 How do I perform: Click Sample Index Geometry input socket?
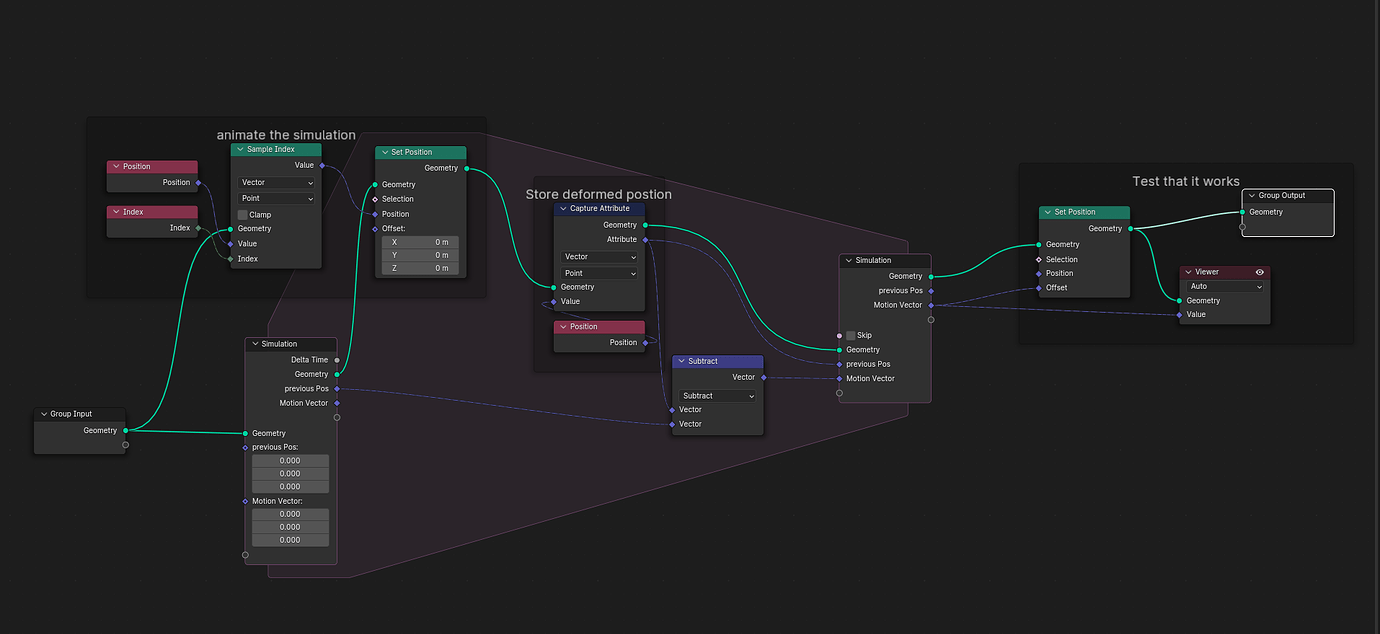(230, 229)
